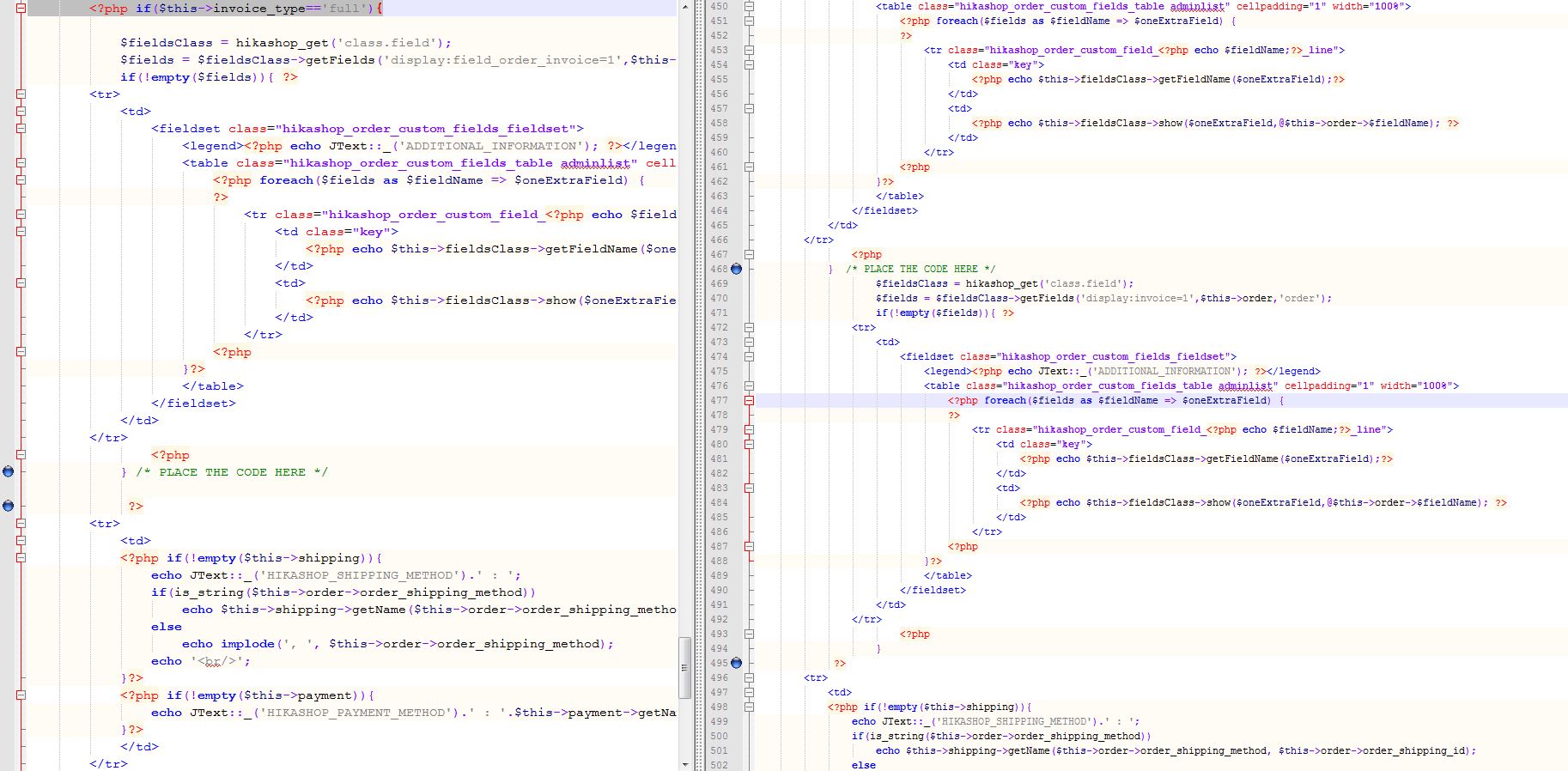Click line number 450 in the right margin

point(719,6)
